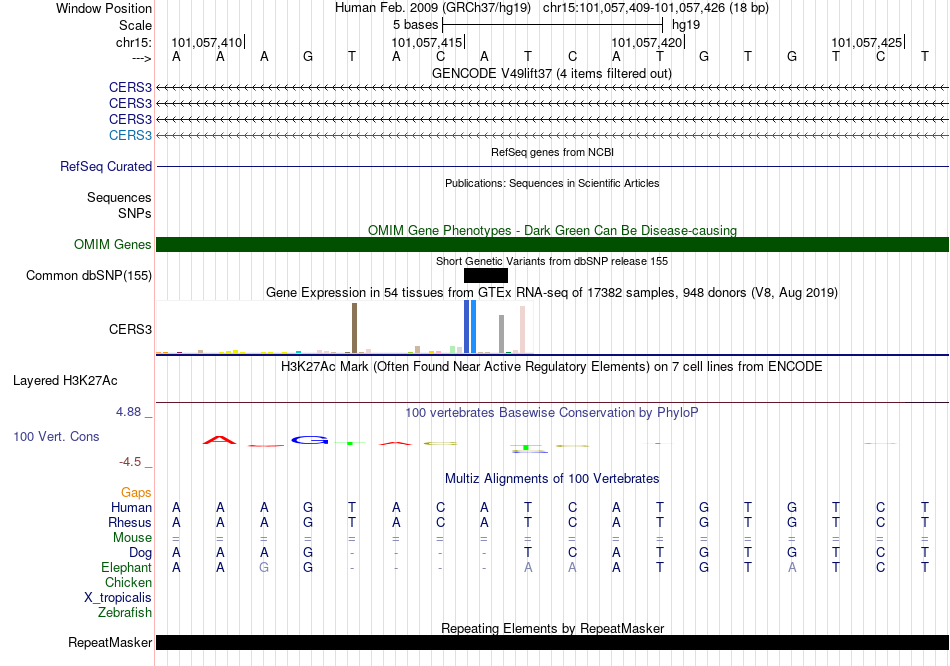
Task: Click the tall brown GTEx expression bar
Action: click(354, 328)
